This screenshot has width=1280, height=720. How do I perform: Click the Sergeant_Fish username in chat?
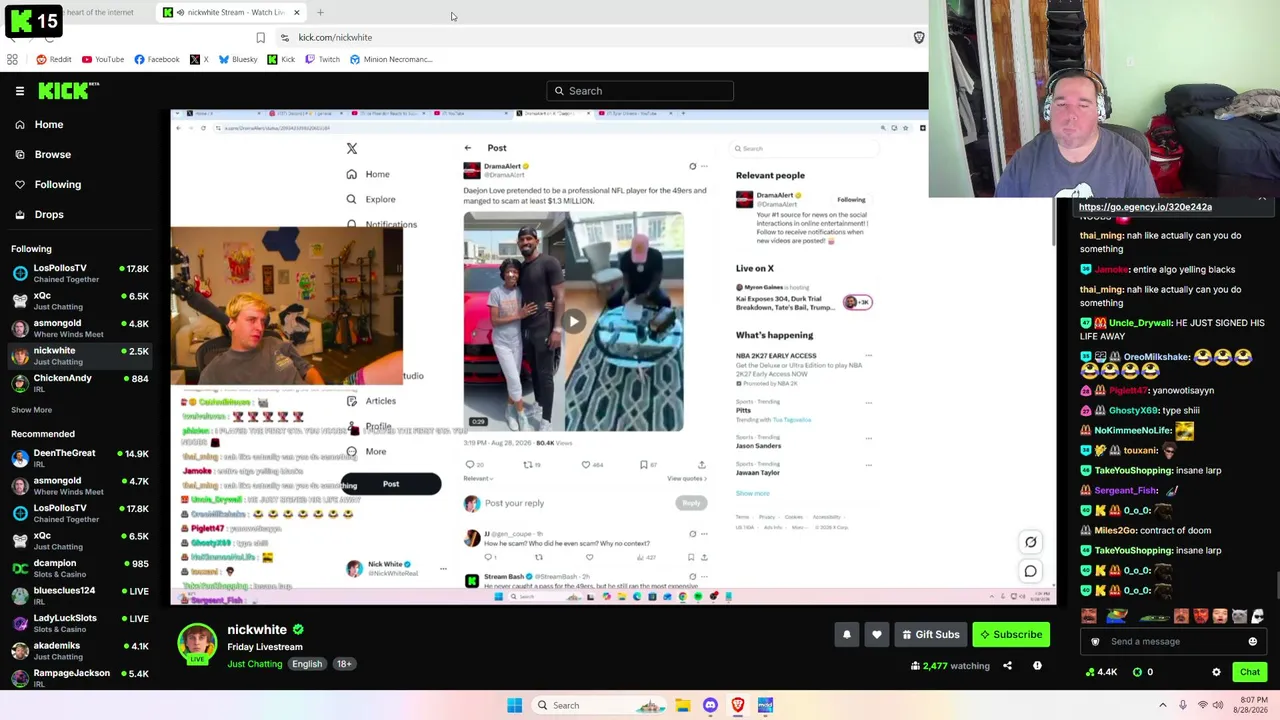[x=1126, y=490]
